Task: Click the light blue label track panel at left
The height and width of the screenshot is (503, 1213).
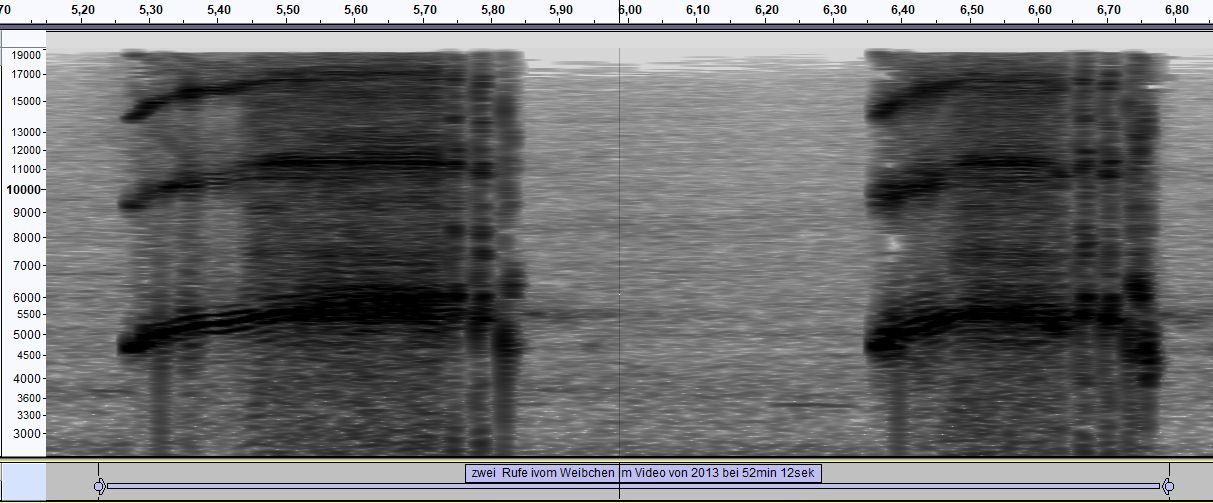Action: (22, 481)
